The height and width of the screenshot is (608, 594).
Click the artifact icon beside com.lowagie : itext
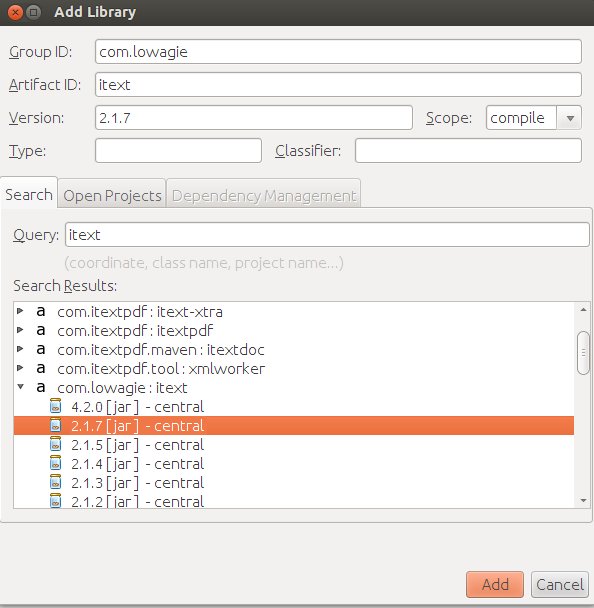(x=41, y=387)
